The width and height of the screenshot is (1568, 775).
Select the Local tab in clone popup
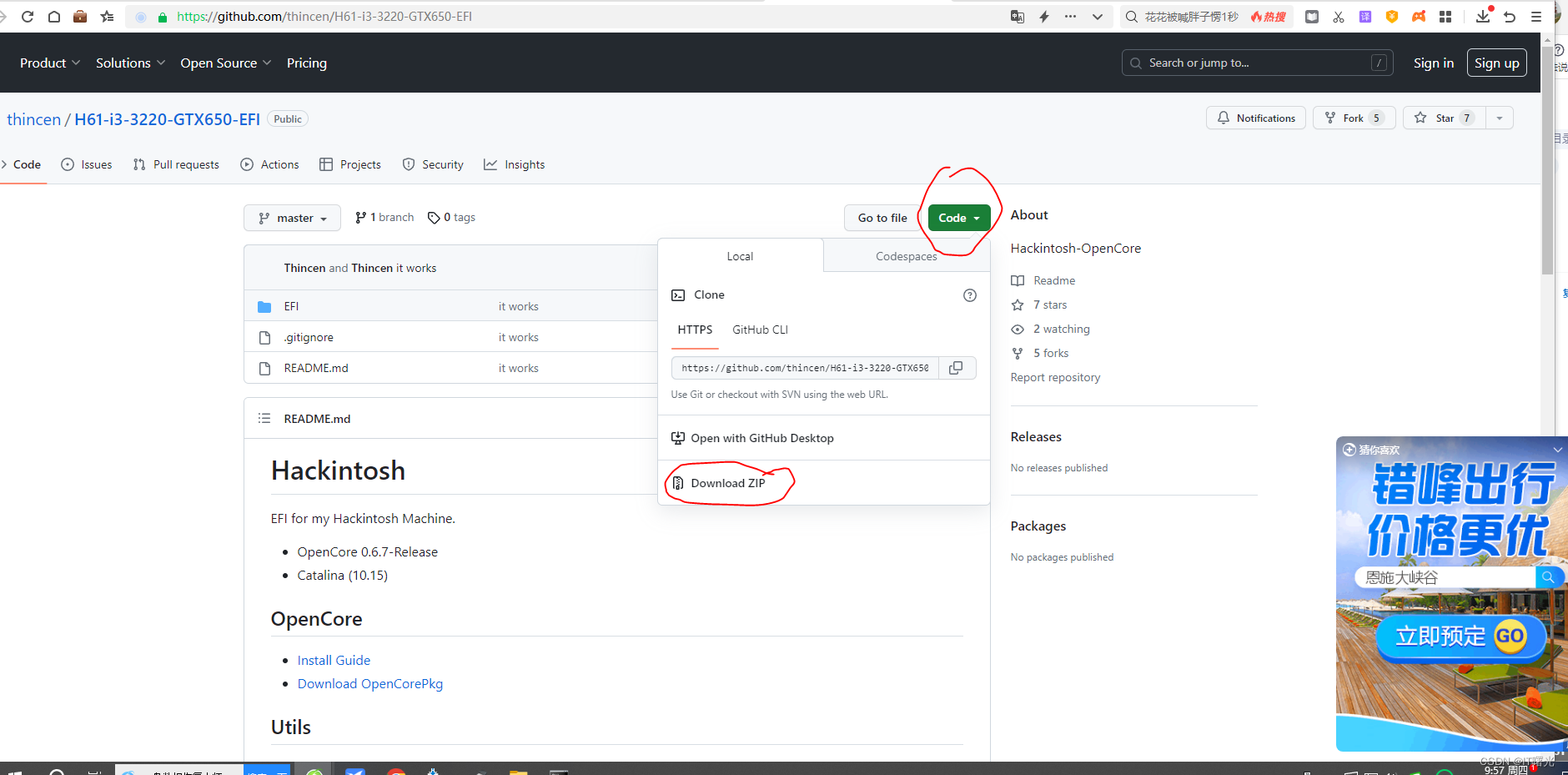coord(740,256)
